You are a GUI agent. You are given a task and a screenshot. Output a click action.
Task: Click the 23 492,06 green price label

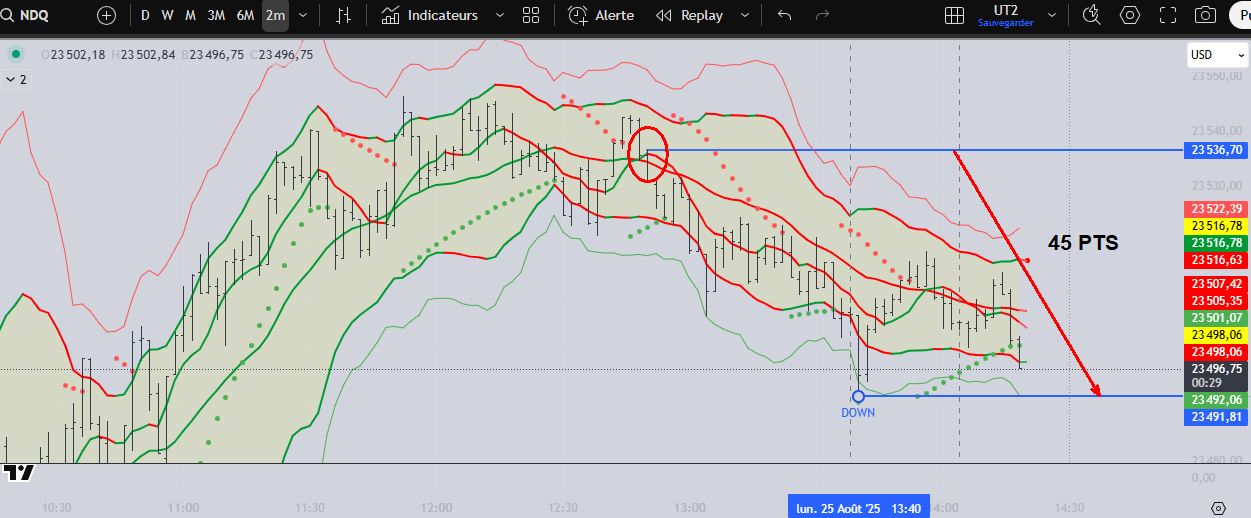(x=1216, y=400)
